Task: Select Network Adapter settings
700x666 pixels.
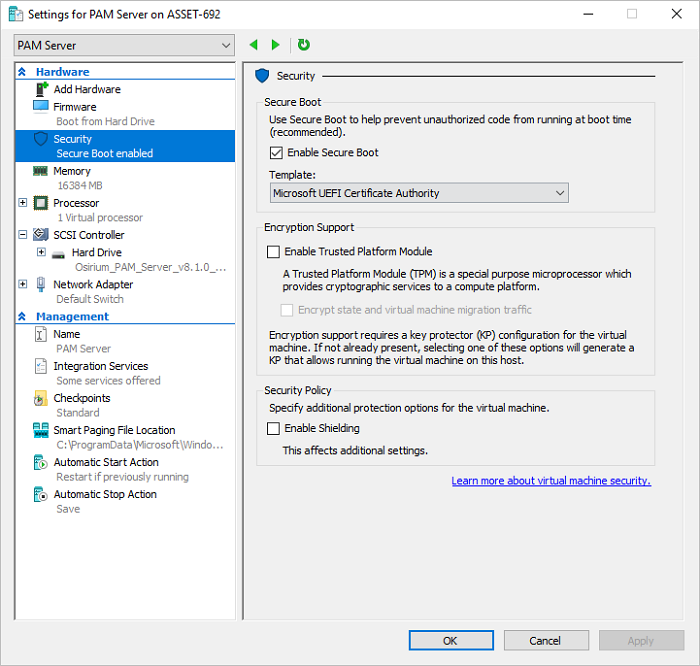Action: coord(93,284)
